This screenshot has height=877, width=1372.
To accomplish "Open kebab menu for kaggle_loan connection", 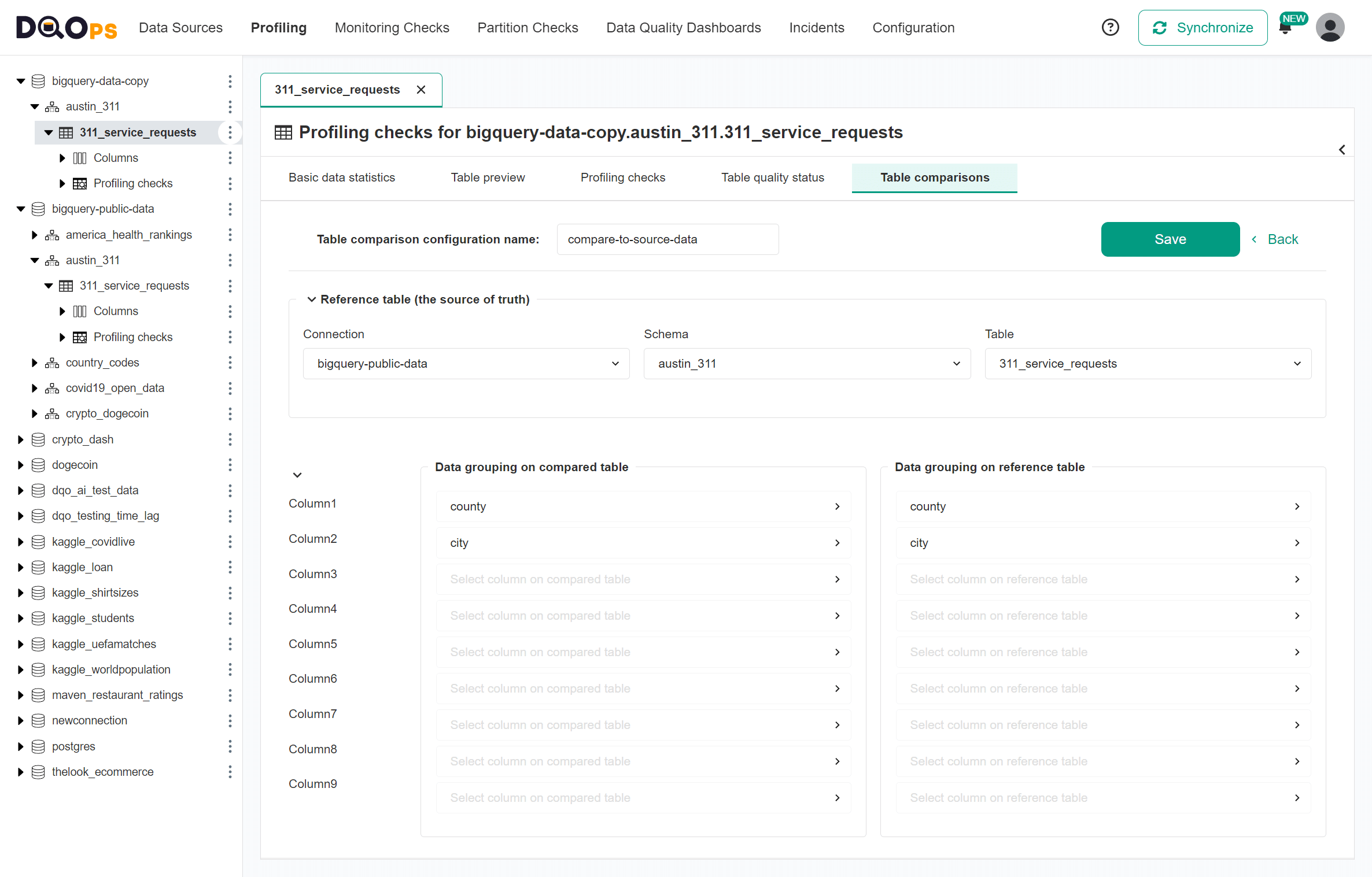I will (x=230, y=567).
